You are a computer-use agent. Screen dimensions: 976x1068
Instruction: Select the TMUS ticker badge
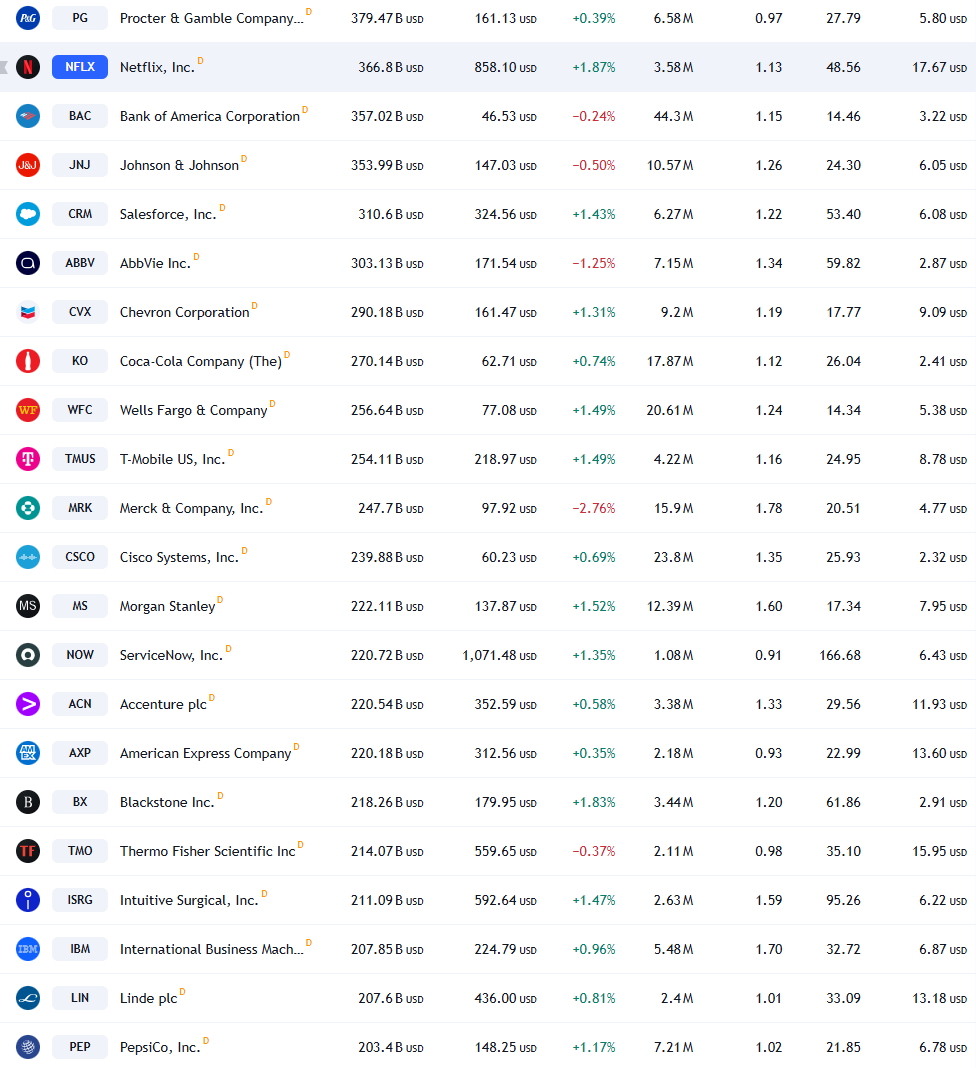click(x=80, y=459)
